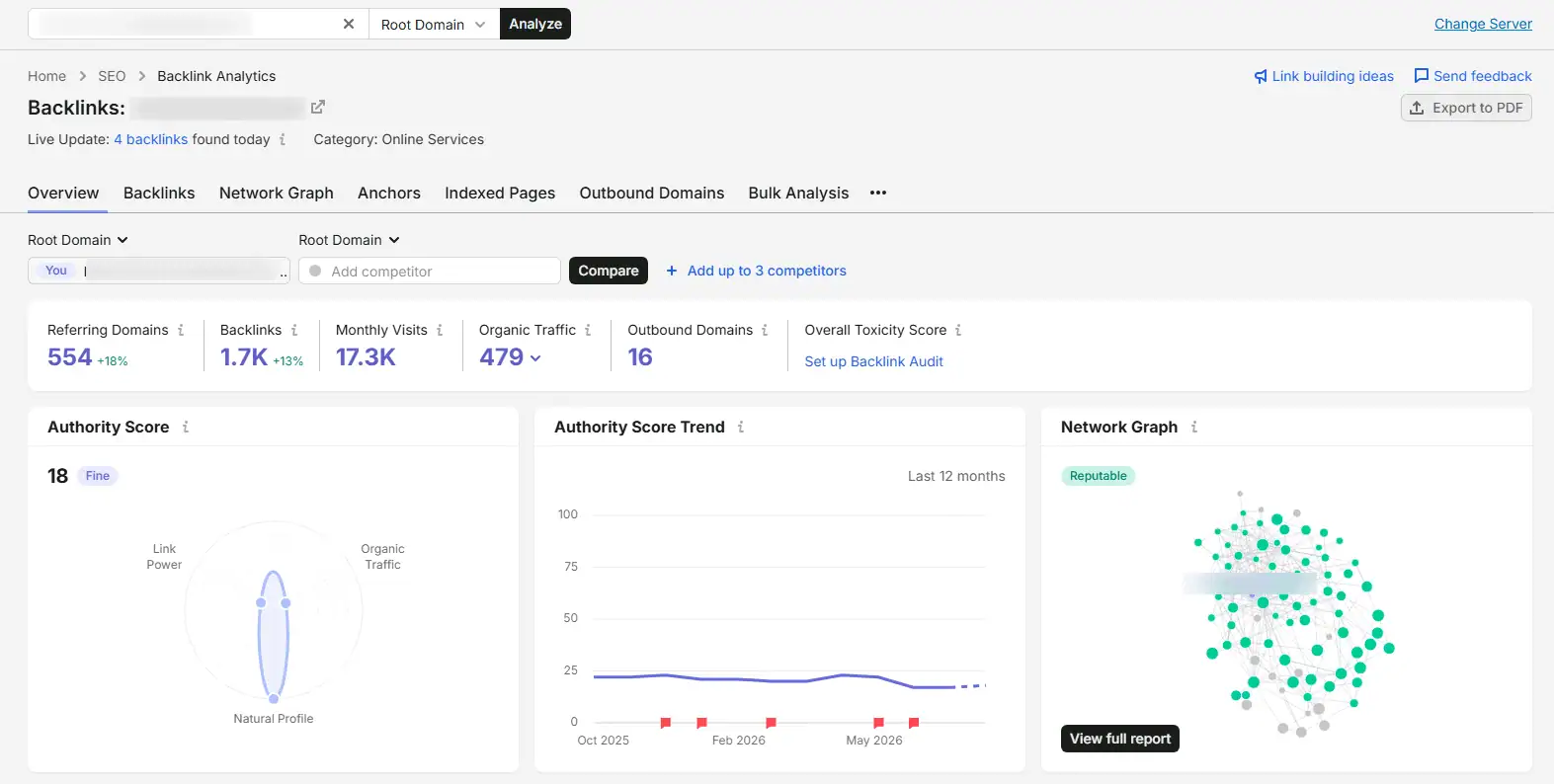Click the Outbound Domains value 16
Image resolution: width=1554 pixels, height=784 pixels.
[x=640, y=357]
